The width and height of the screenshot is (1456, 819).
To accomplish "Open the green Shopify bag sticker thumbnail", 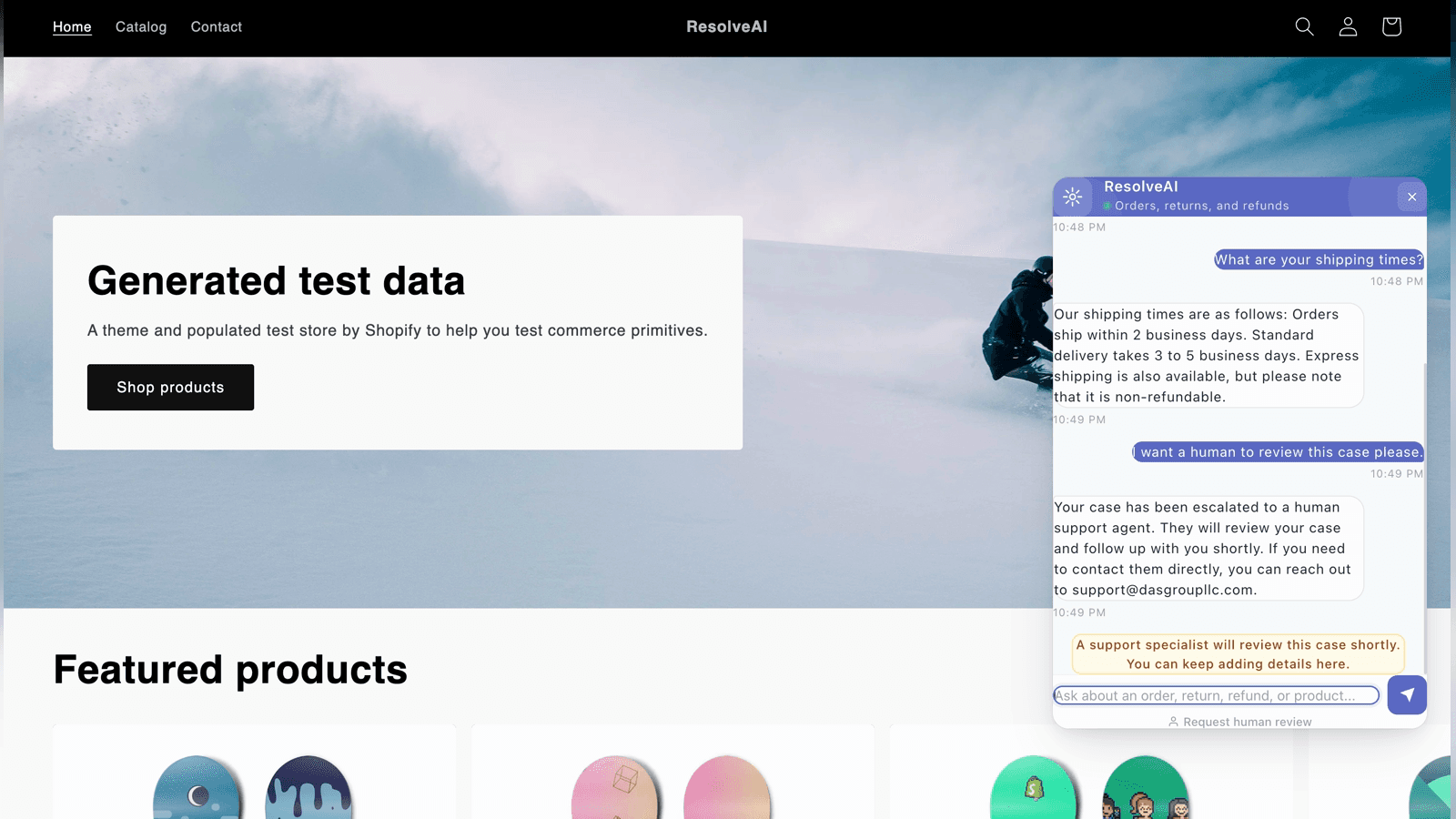I will 1034,788.
